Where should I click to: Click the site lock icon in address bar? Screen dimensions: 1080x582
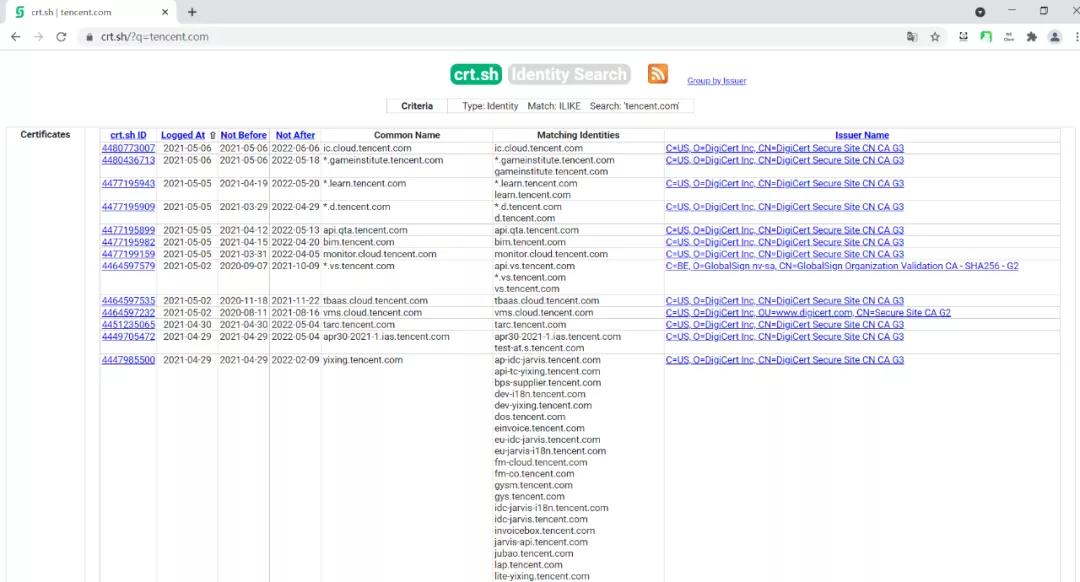[x=89, y=37]
